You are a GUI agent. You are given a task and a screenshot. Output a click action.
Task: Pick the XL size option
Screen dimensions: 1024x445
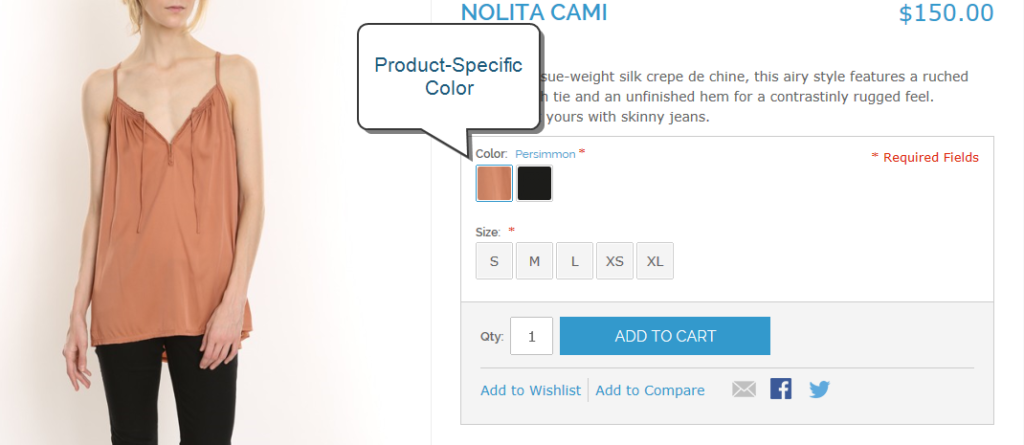point(655,261)
